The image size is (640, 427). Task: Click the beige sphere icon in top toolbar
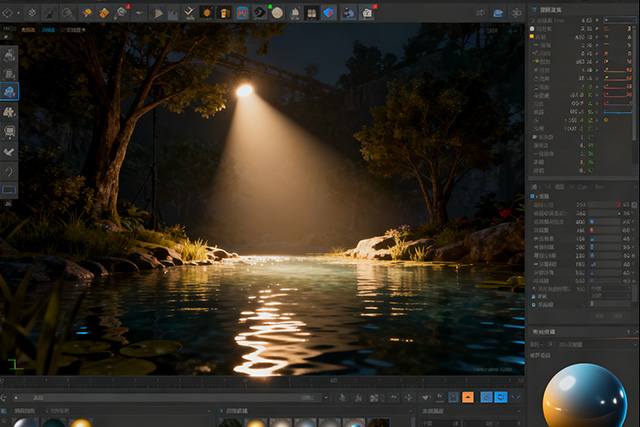tap(277, 13)
